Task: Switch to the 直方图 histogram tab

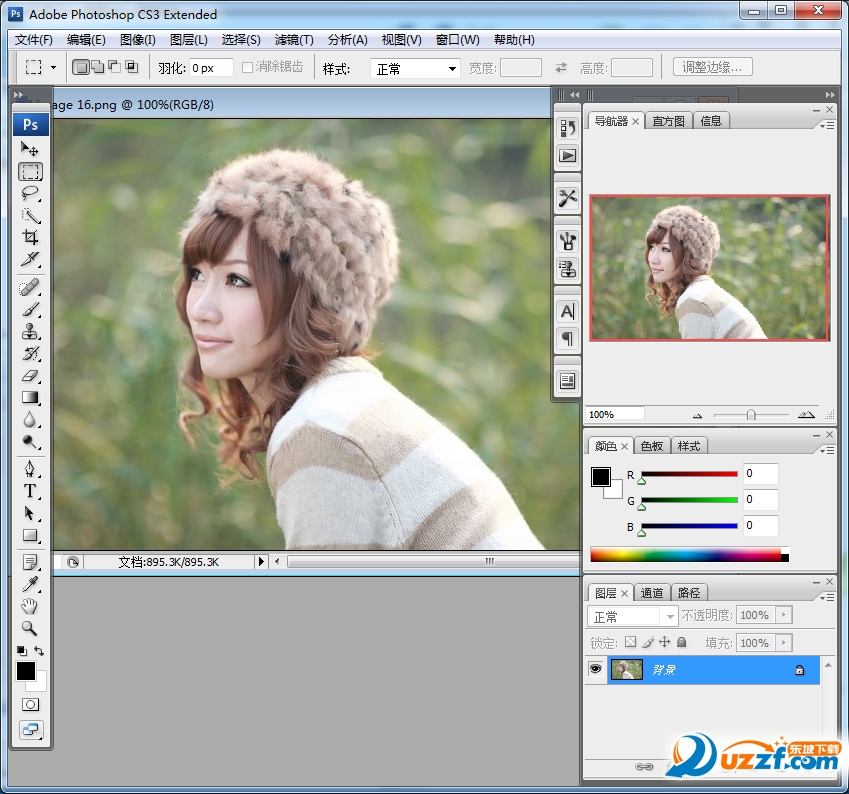Action: pyautogui.click(x=668, y=121)
